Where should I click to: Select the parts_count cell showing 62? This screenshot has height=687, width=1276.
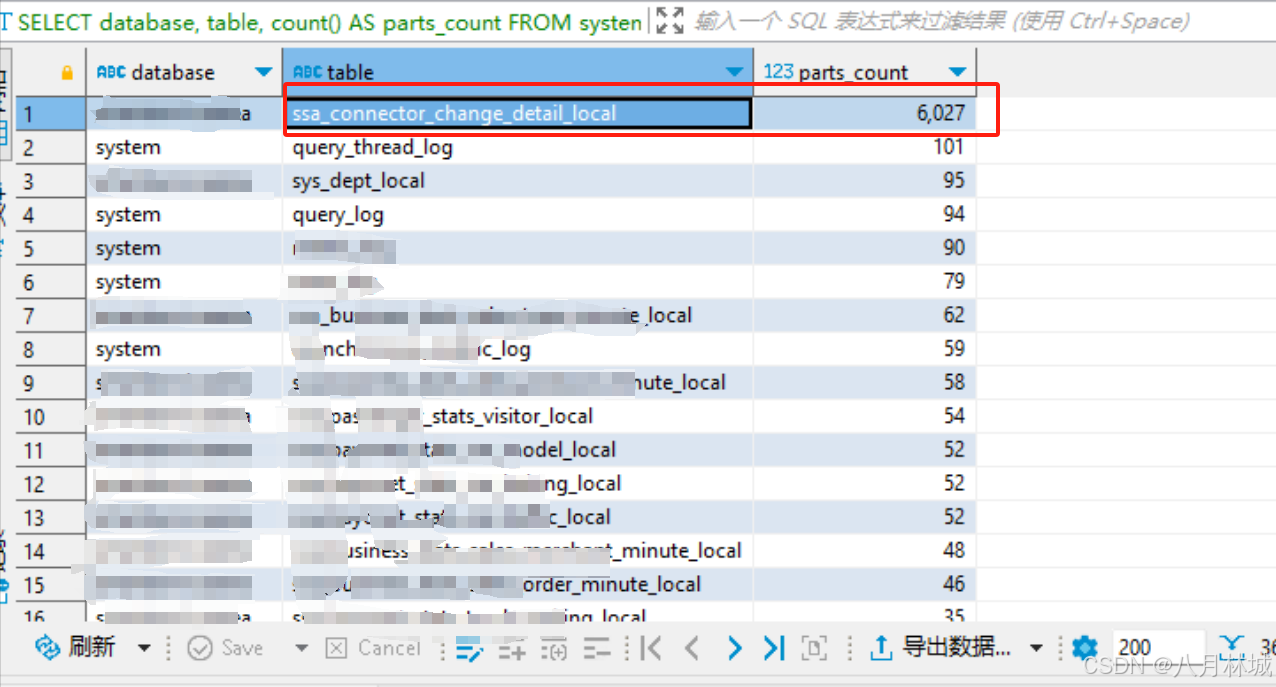[865, 316]
